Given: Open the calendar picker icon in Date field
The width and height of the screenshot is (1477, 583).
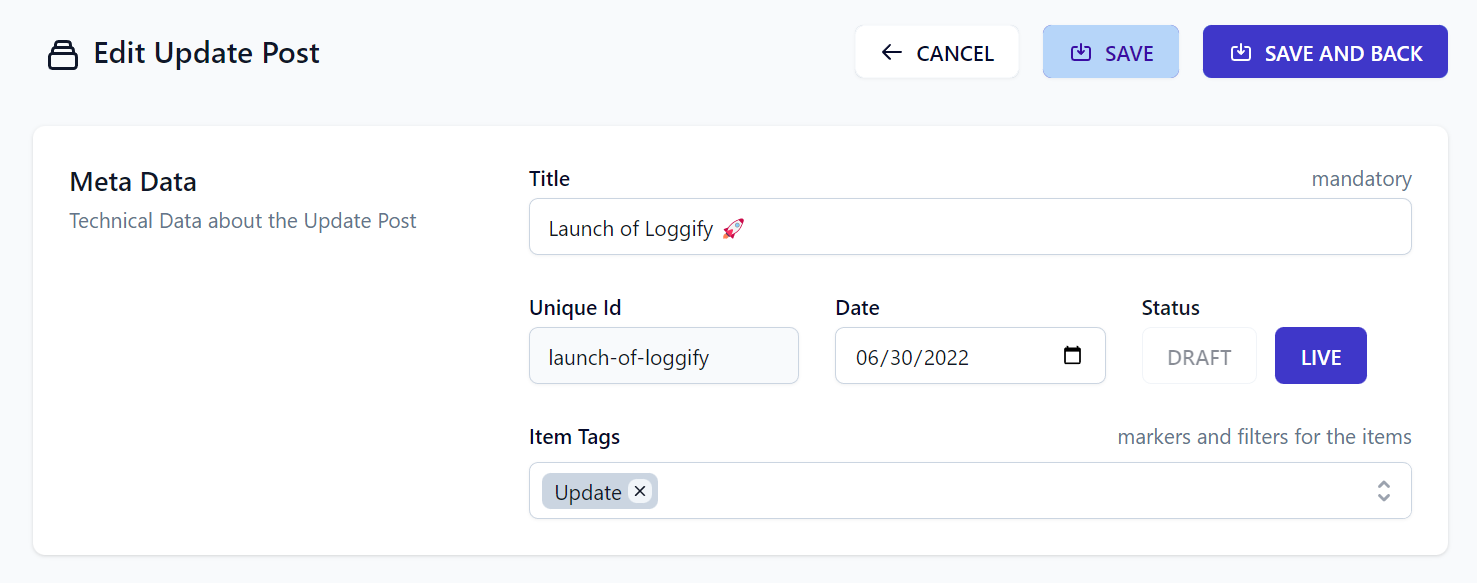Looking at the screenshot, I should coord(1072,355).
